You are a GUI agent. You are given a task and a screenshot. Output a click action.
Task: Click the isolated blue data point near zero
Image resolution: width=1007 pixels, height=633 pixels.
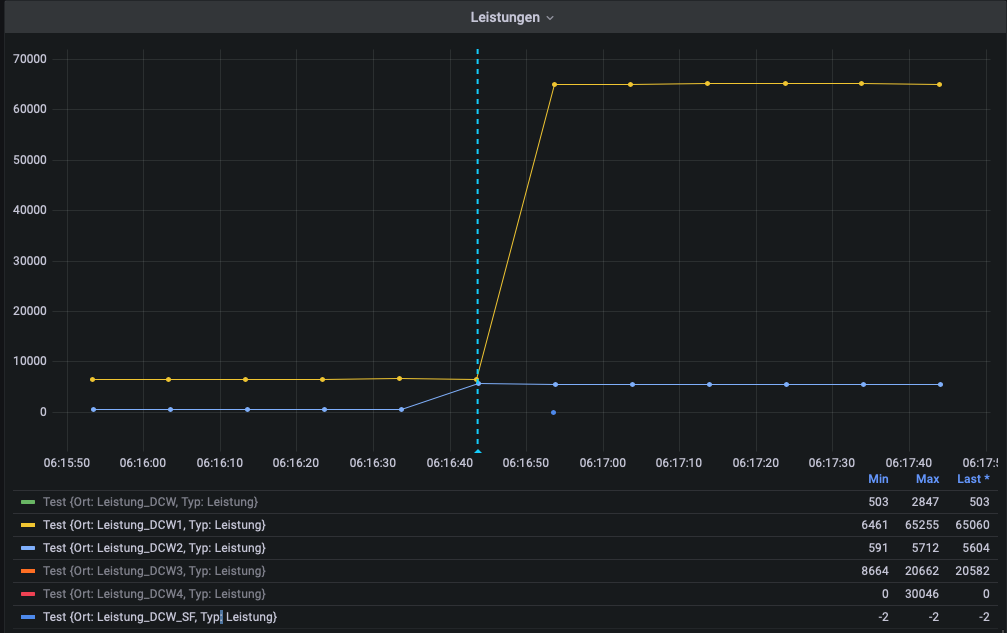coord(553,412)
